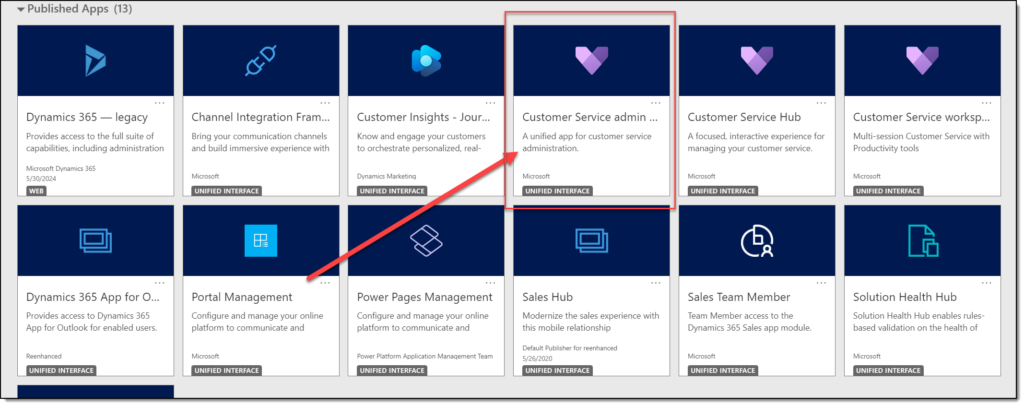Open the Dynamics 365 — legacy title
The height and width of the screenshot is (406, 1024).
tap(87, 117)
